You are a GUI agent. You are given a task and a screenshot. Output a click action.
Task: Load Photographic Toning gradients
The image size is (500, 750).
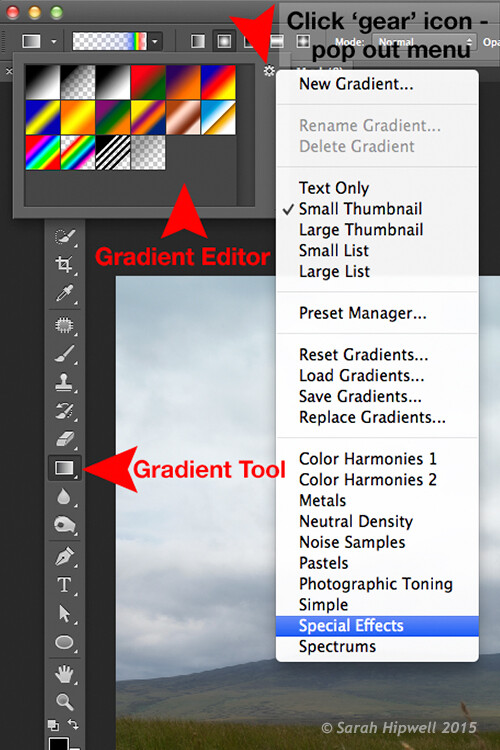(377, 584)
